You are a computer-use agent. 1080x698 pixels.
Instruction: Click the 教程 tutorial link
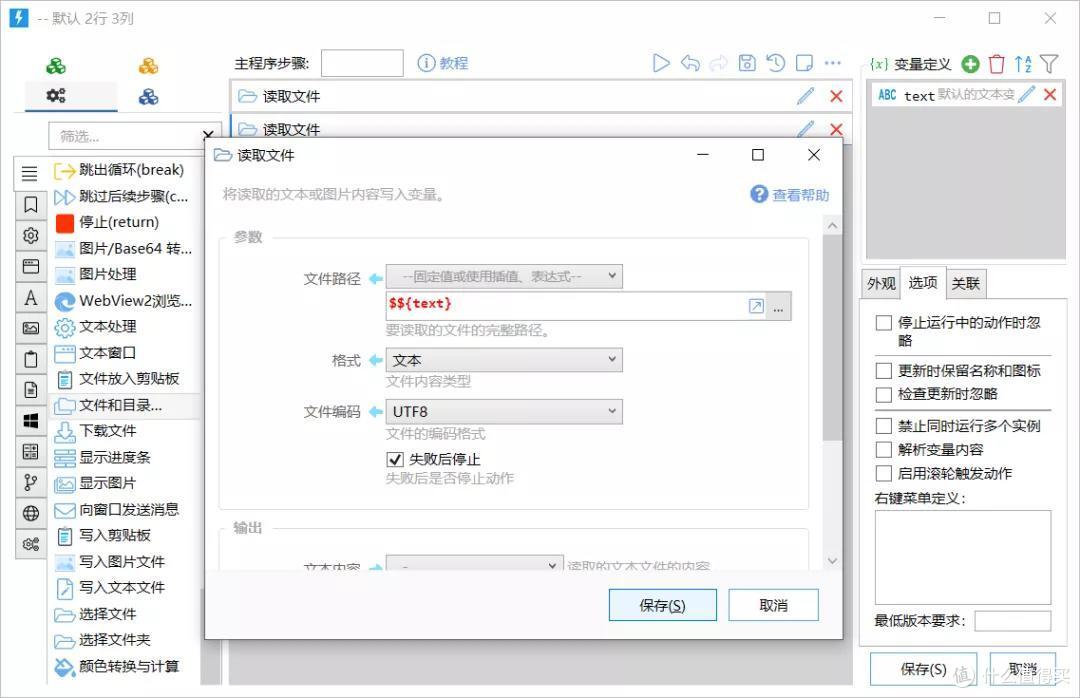tap(443, 63)
